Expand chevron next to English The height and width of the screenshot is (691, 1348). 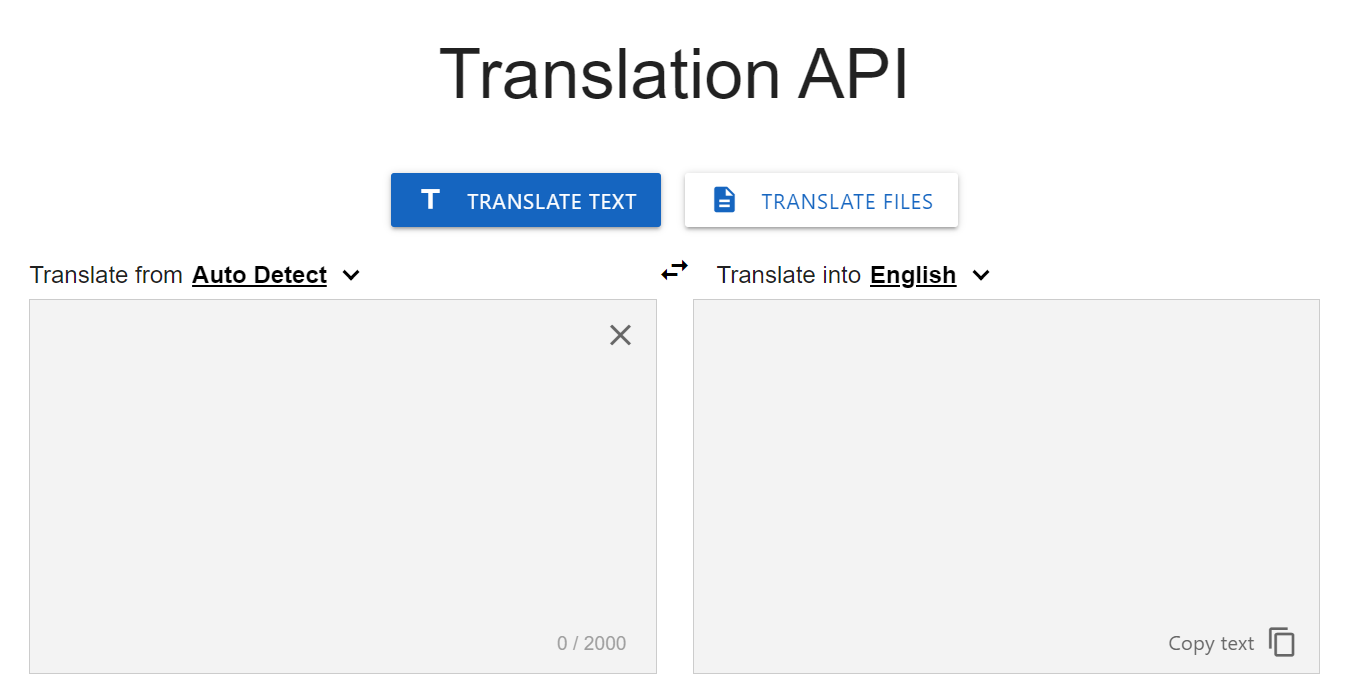981,275
